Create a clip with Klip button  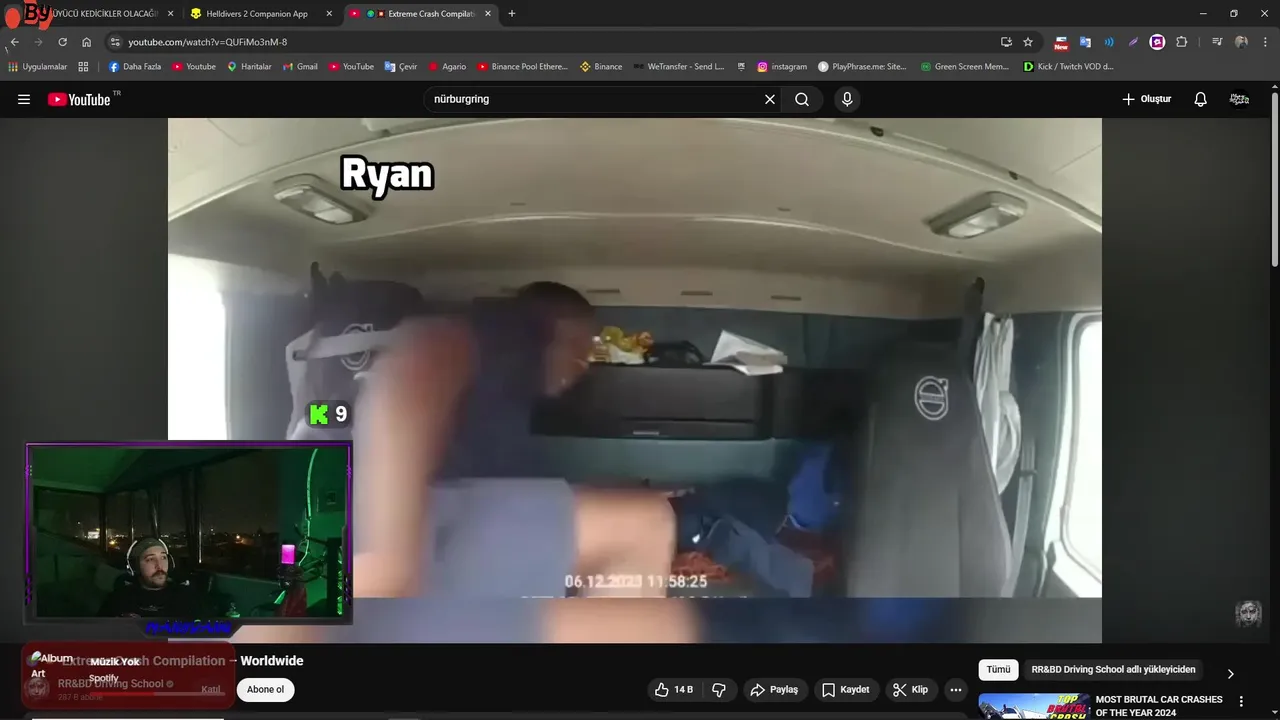(910, 690)
